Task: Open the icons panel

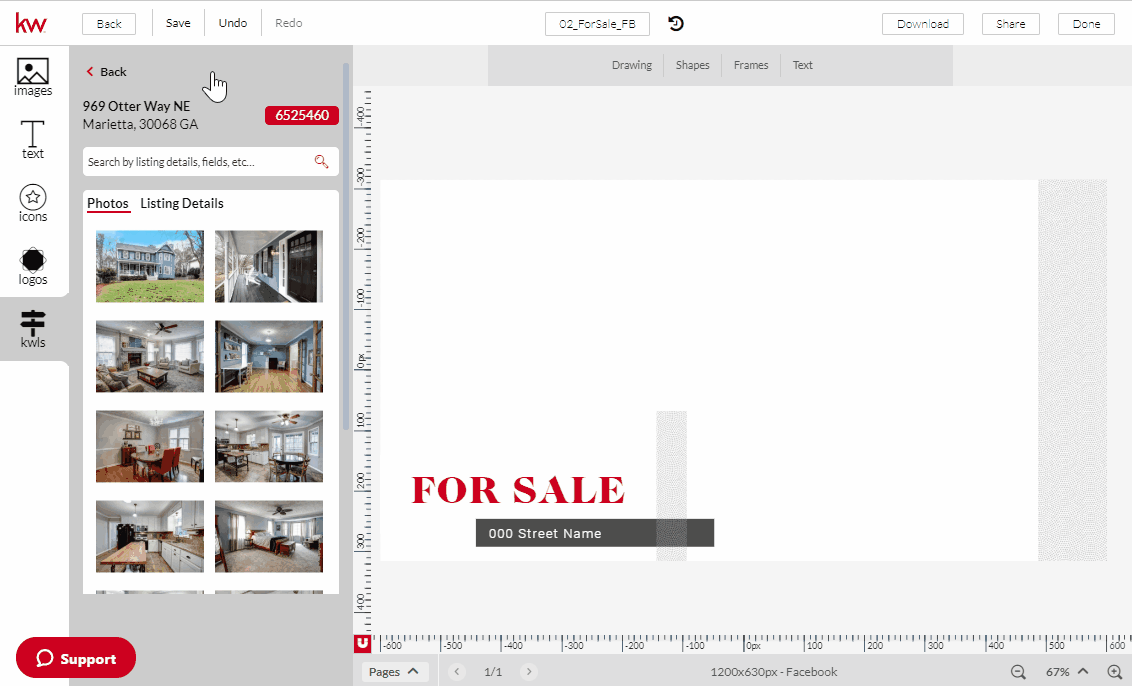Action: tap(33, 203)
